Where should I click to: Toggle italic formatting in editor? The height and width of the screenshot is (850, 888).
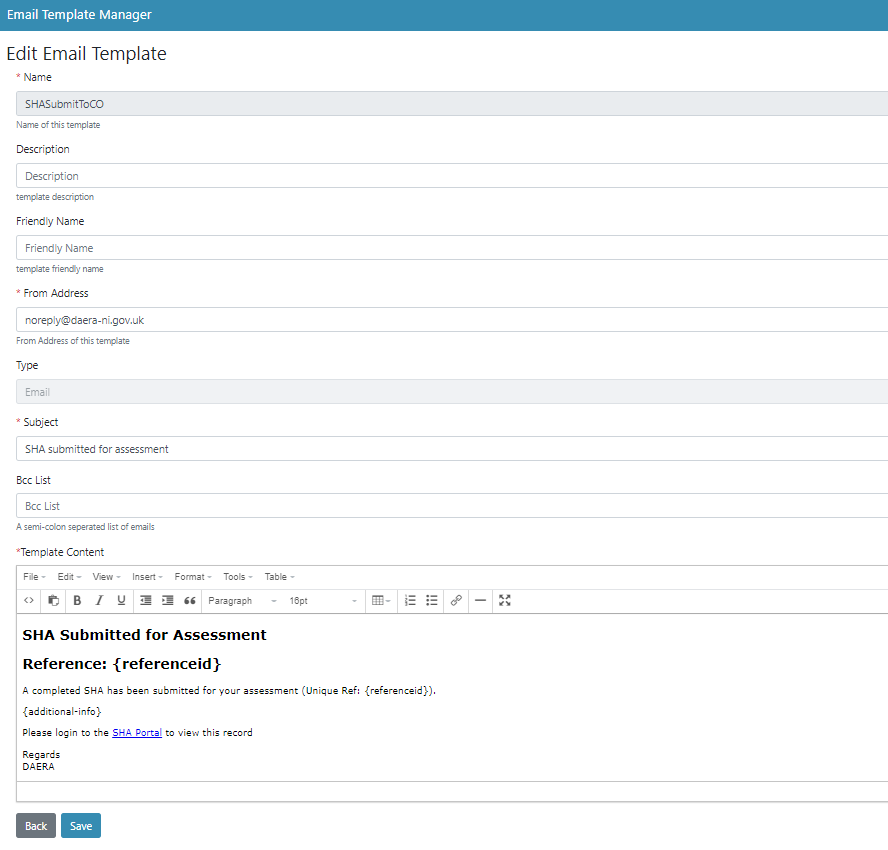[99, 601]
